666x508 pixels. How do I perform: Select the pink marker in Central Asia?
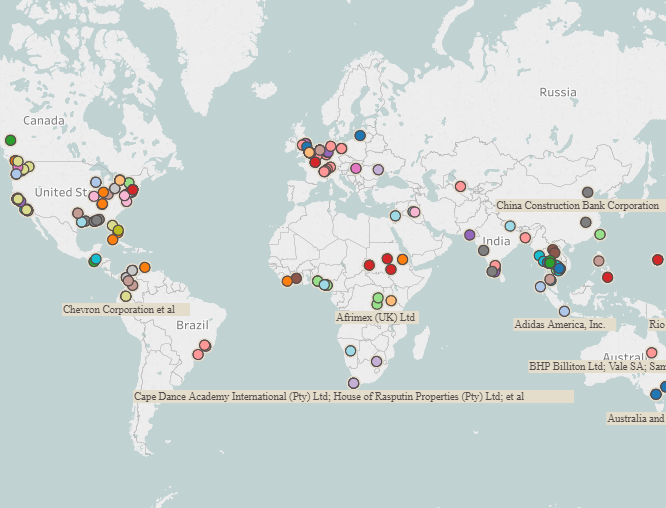pos(460,186)
